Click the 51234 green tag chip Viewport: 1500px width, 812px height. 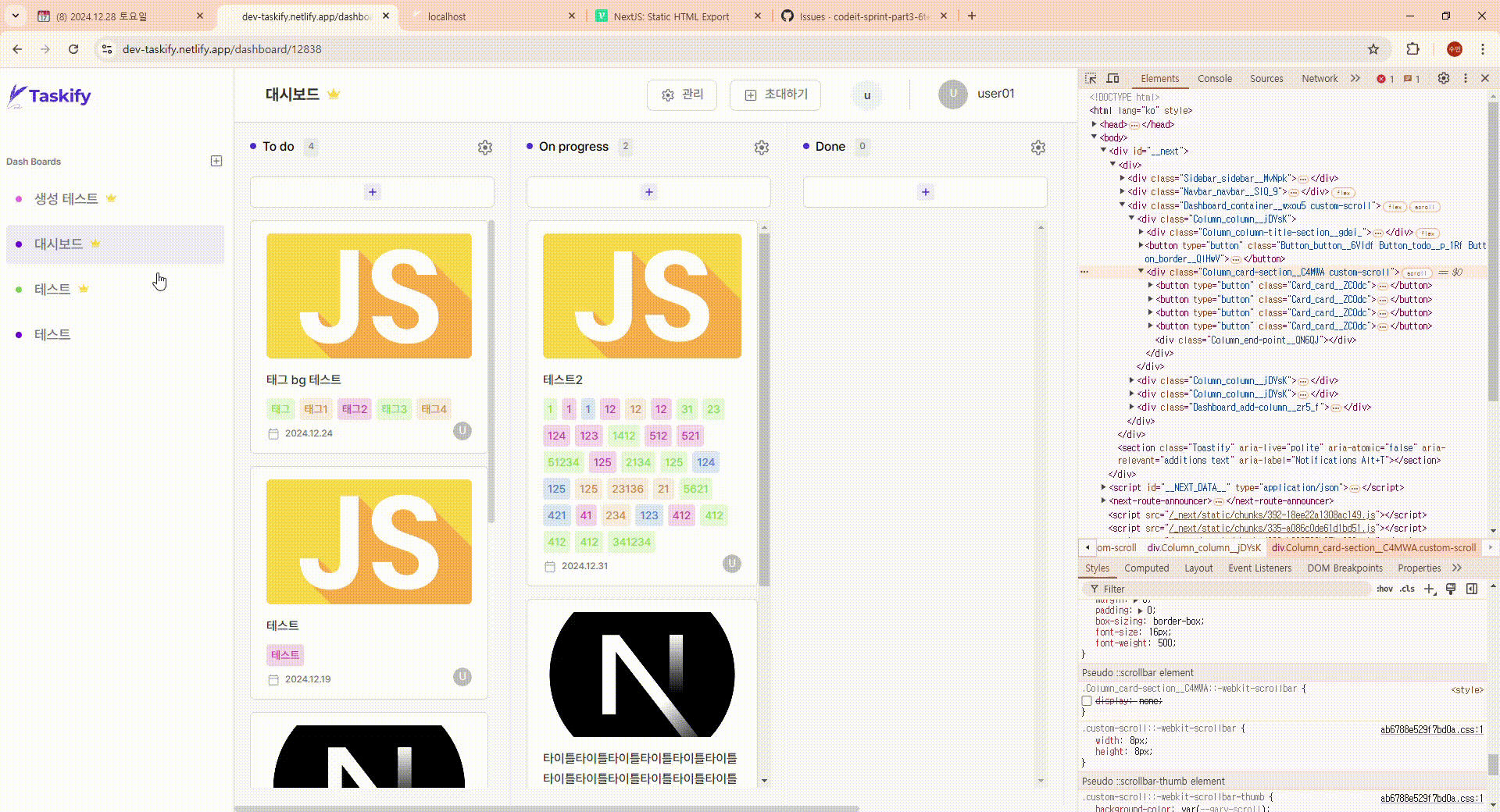[563, 462]
